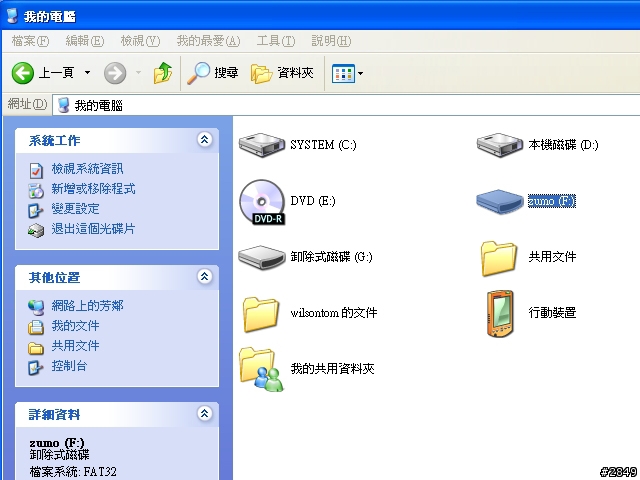Select the 我的共用資料夾 icon

click(x=261, y=369)
